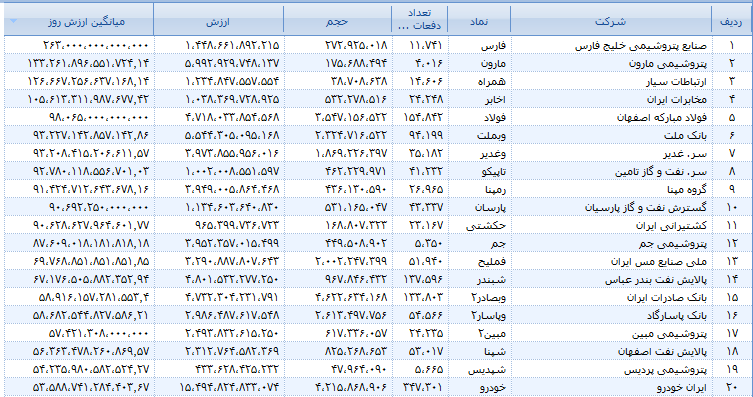Select company پتروشیمی جم

coord(673,243)
